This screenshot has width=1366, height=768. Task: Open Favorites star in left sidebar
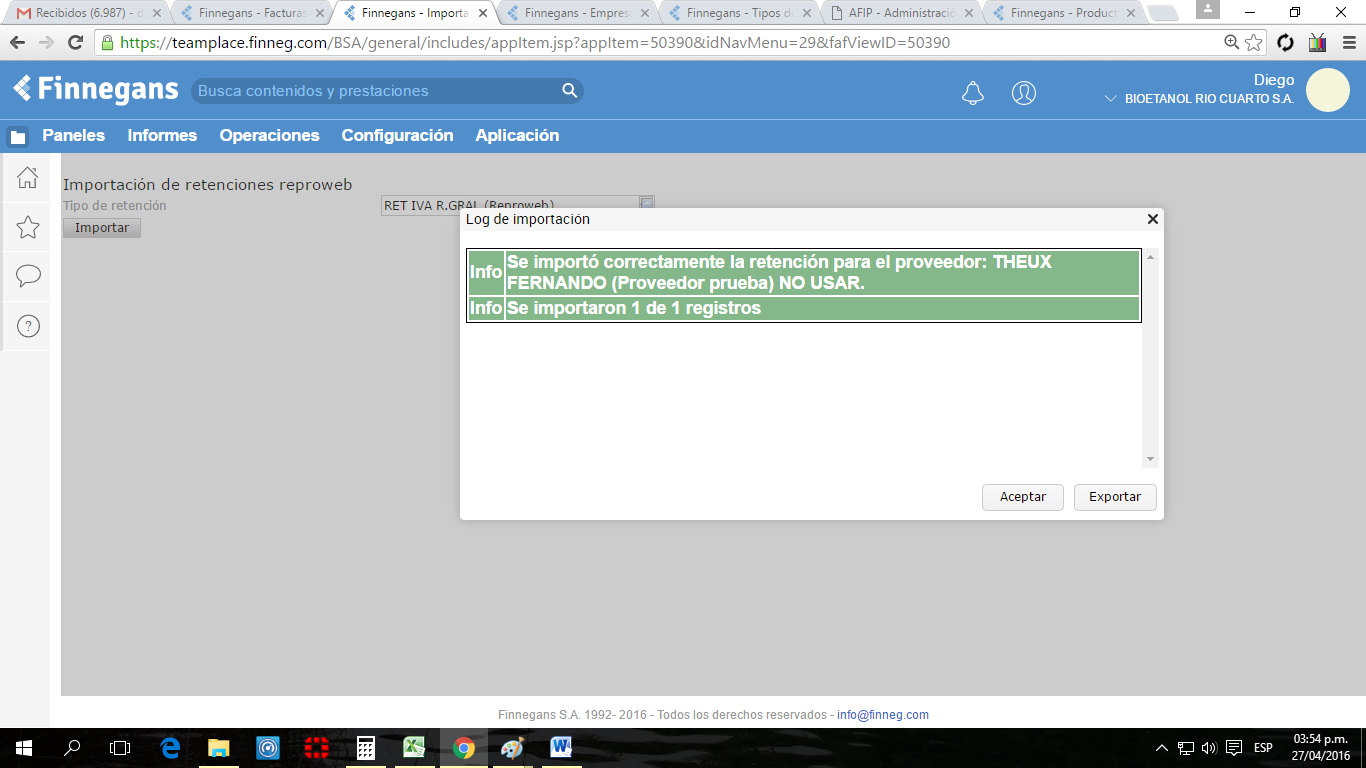[x=28, y=227]
